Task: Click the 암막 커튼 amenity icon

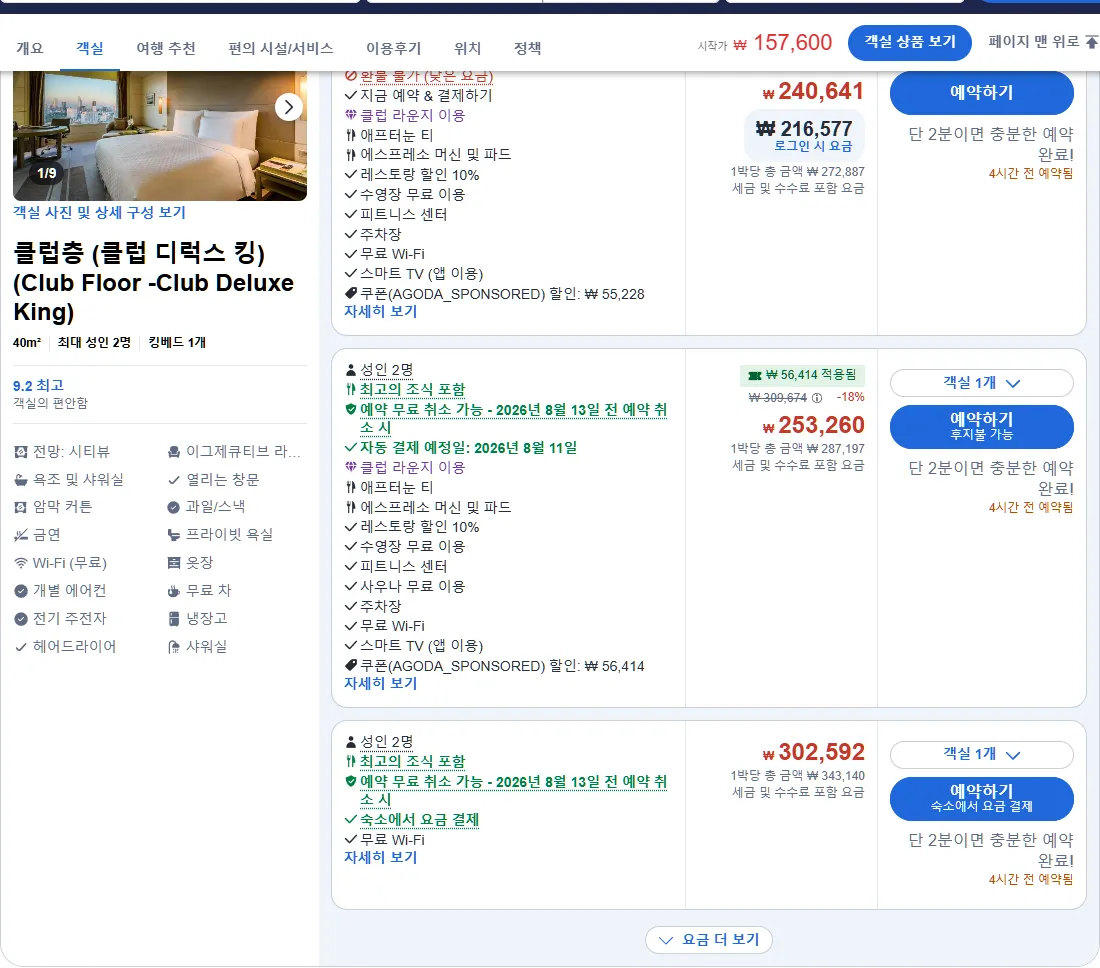Action: pyautogui.click(x=21, y=507)
